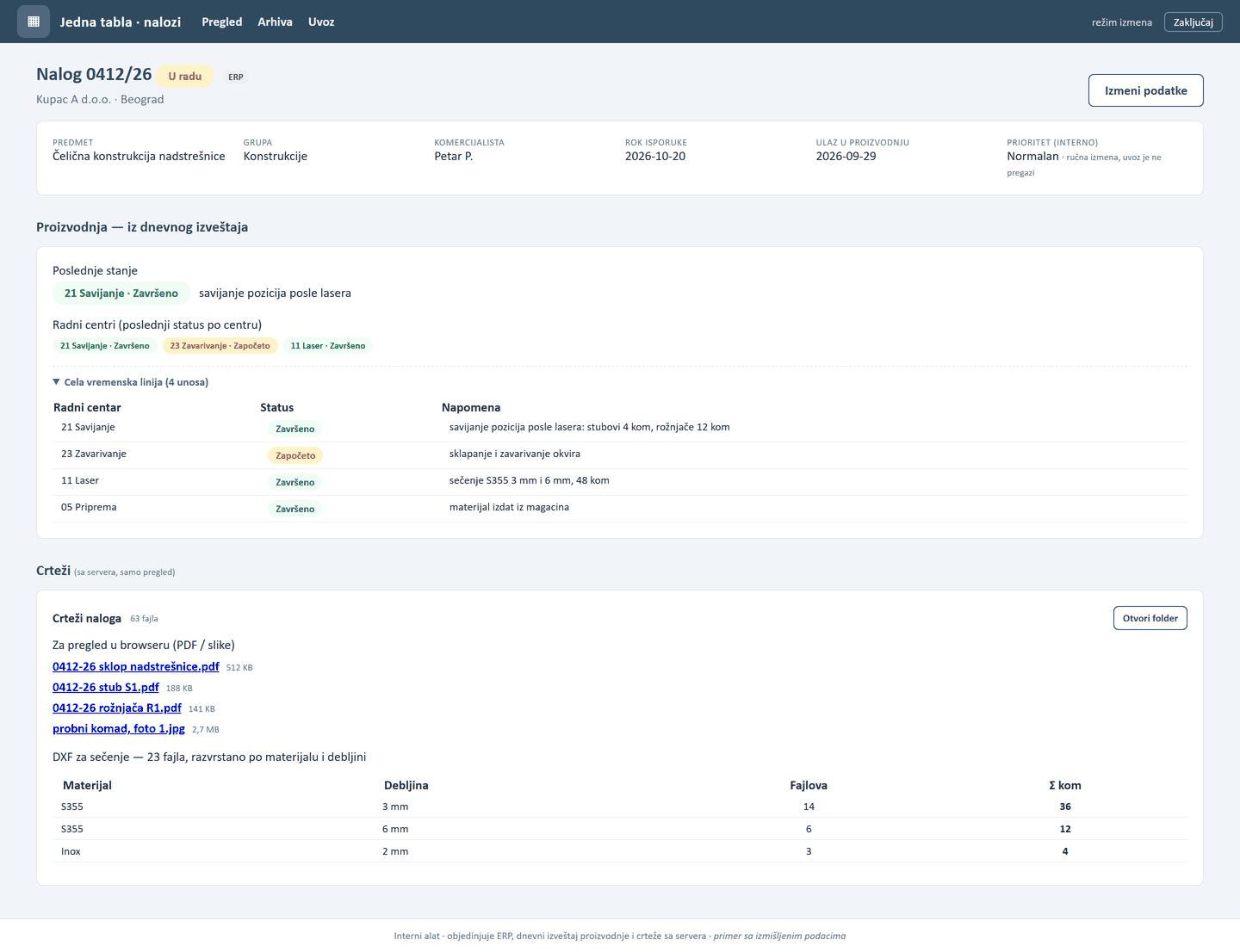Click the Konstrukcije group value

pos(276,156)
